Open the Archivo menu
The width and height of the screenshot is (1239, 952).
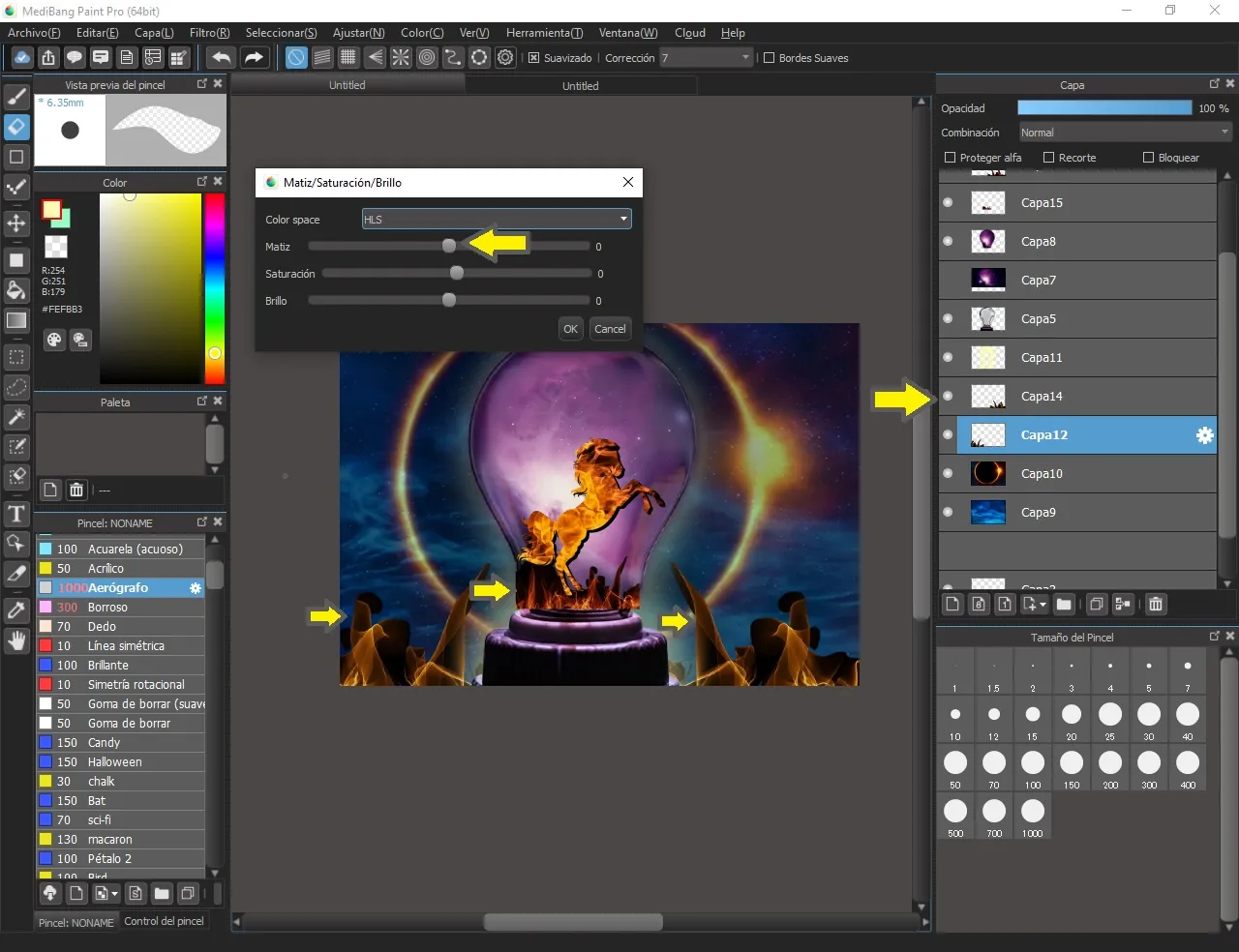click(x=34, y=33)
